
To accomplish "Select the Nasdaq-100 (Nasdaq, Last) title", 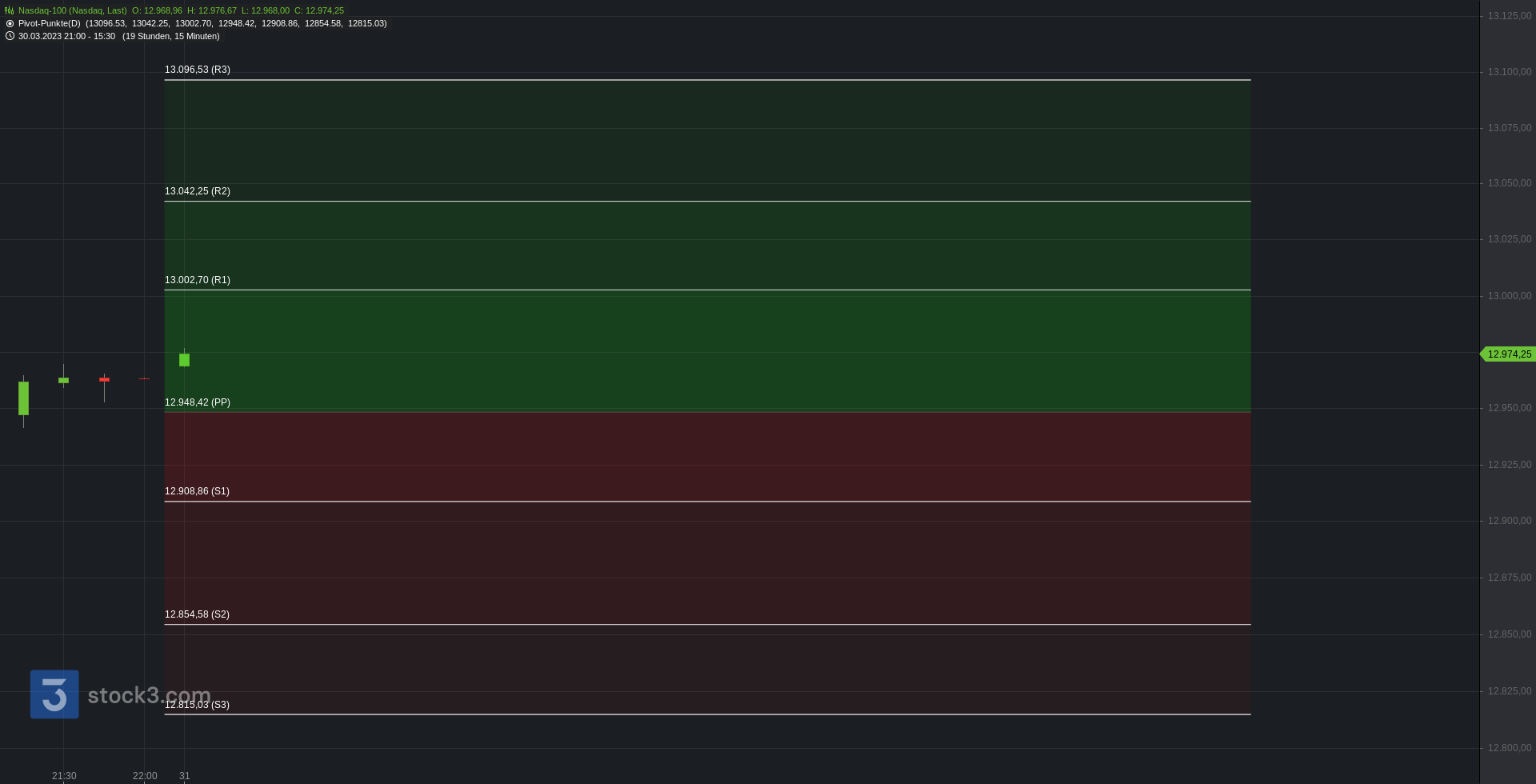I will pyautogui.click(x=72, y=10).
